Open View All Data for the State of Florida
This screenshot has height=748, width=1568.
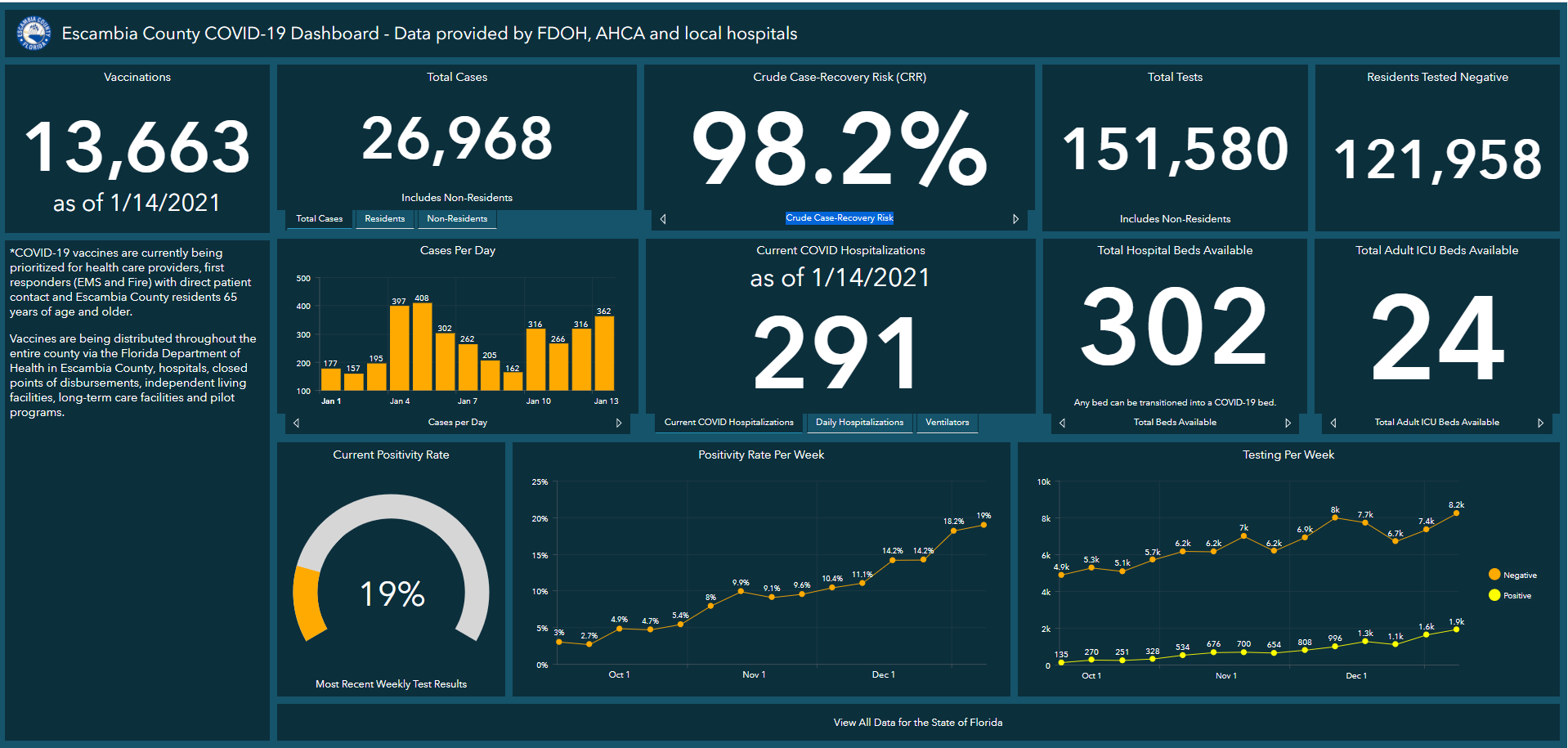click(917, 722)
